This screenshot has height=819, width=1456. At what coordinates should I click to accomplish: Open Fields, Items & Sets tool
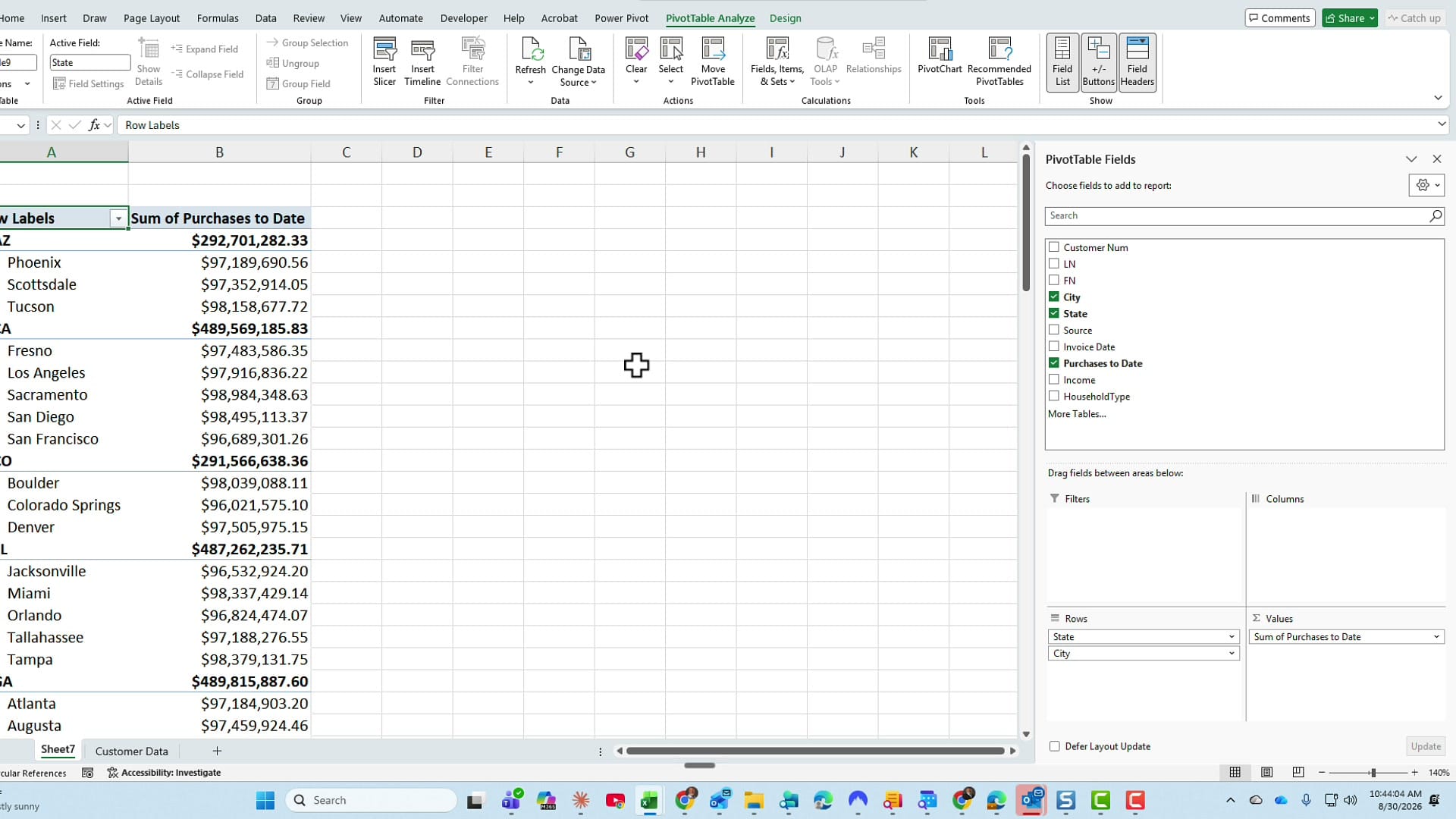tap(777, 62)
